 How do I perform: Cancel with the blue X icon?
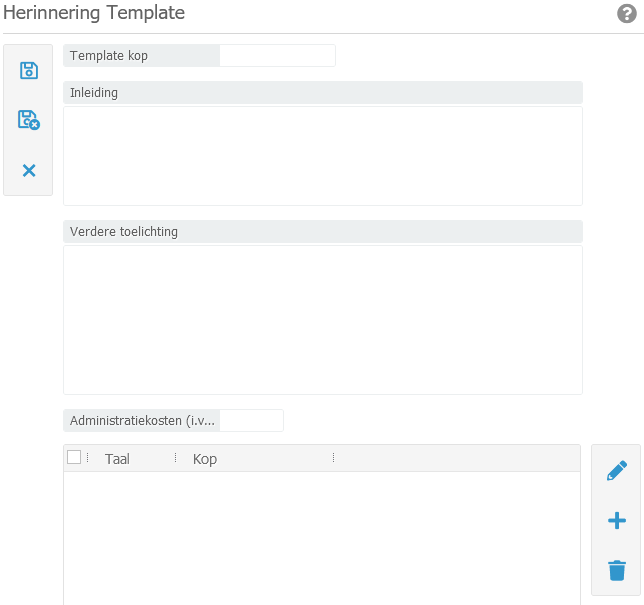click(29, 170)
